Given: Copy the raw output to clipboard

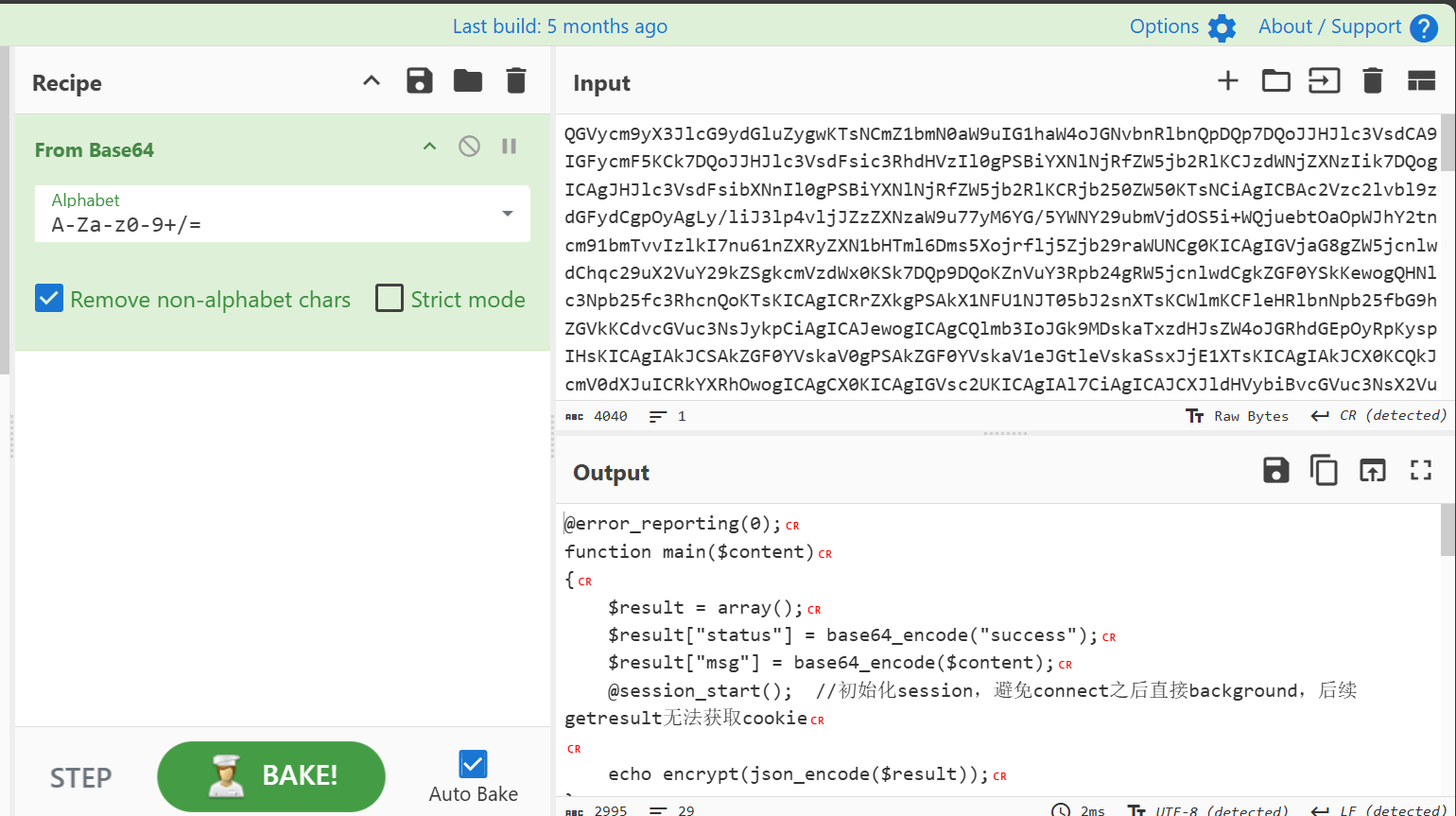Looking at the screenshot, I should [1324, 470].
